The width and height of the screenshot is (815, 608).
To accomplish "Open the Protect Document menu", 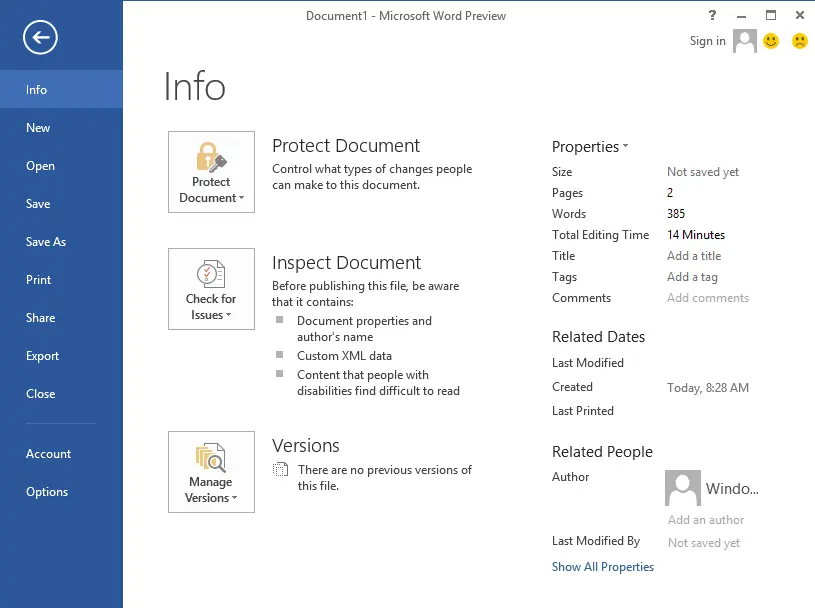I will click(x=210, y=172).
